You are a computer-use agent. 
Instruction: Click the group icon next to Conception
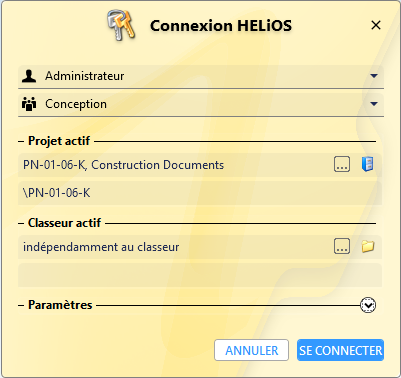point(29,104)
